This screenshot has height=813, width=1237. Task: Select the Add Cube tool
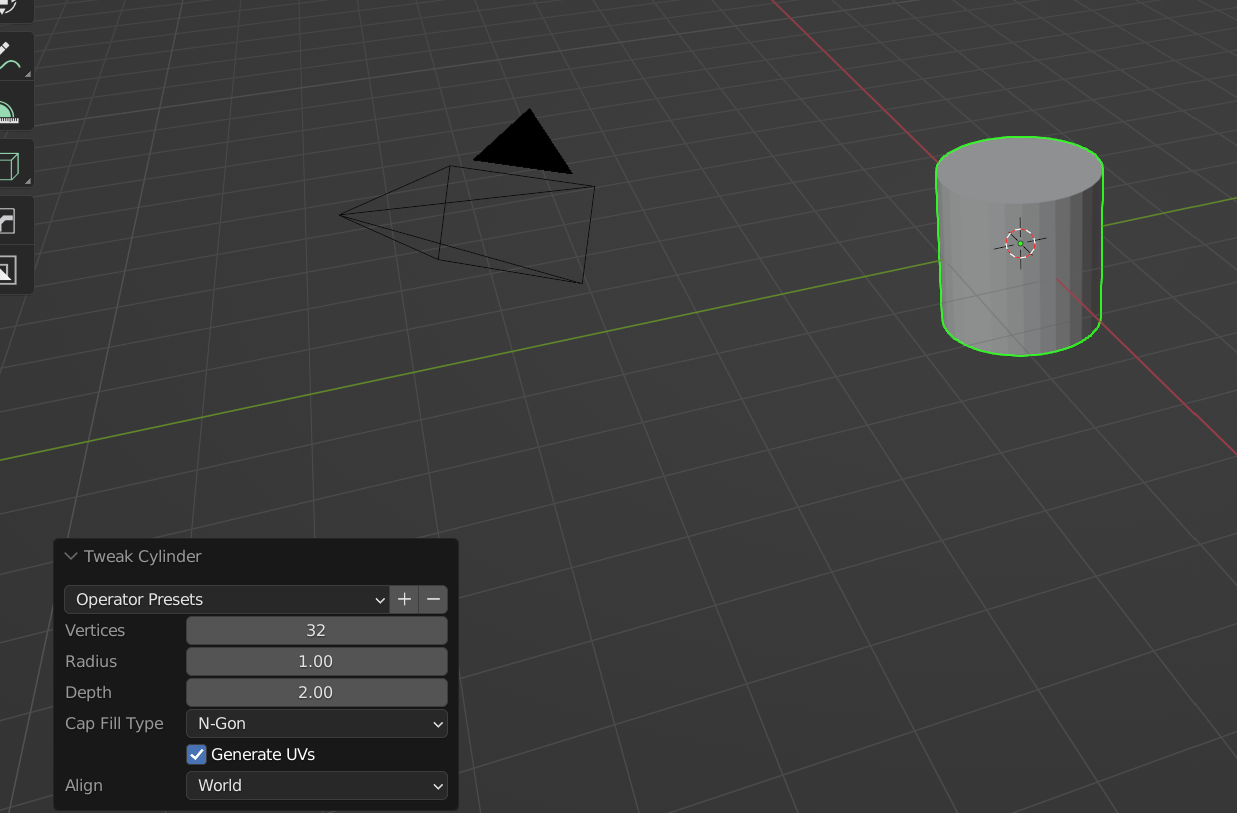click(x=10, y=164)
